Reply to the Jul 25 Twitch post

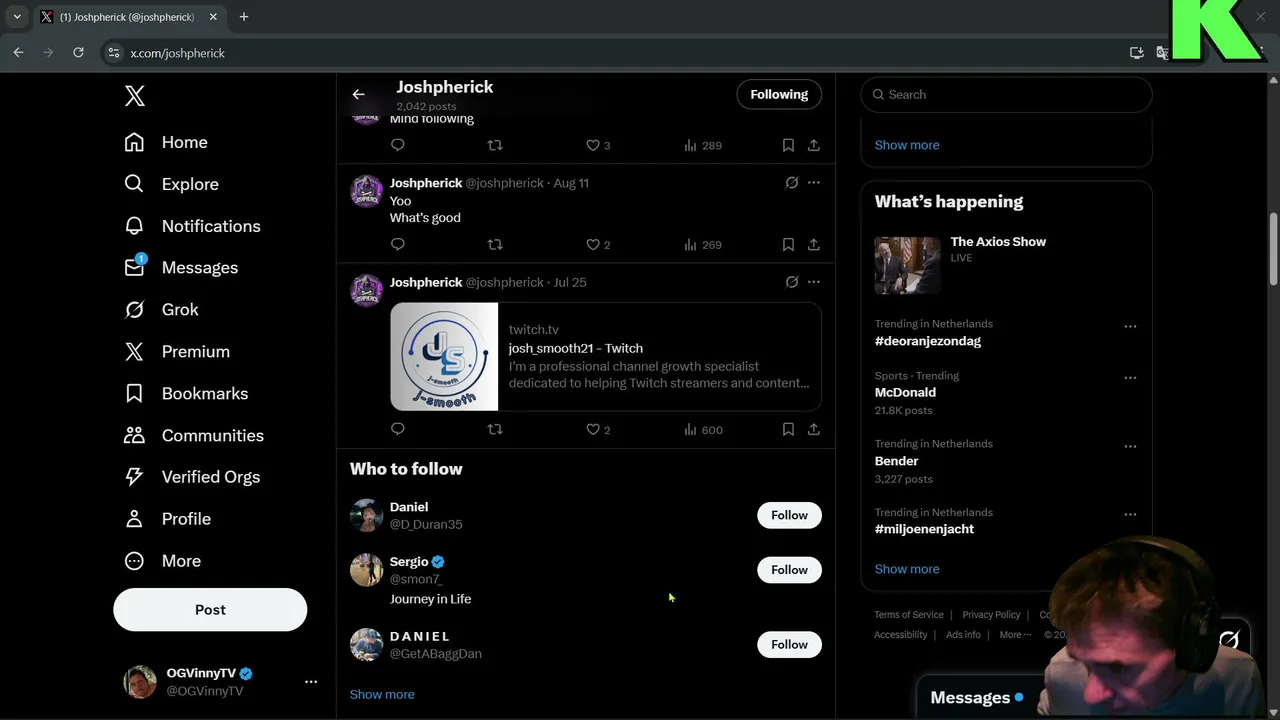(x=398, y=430)
